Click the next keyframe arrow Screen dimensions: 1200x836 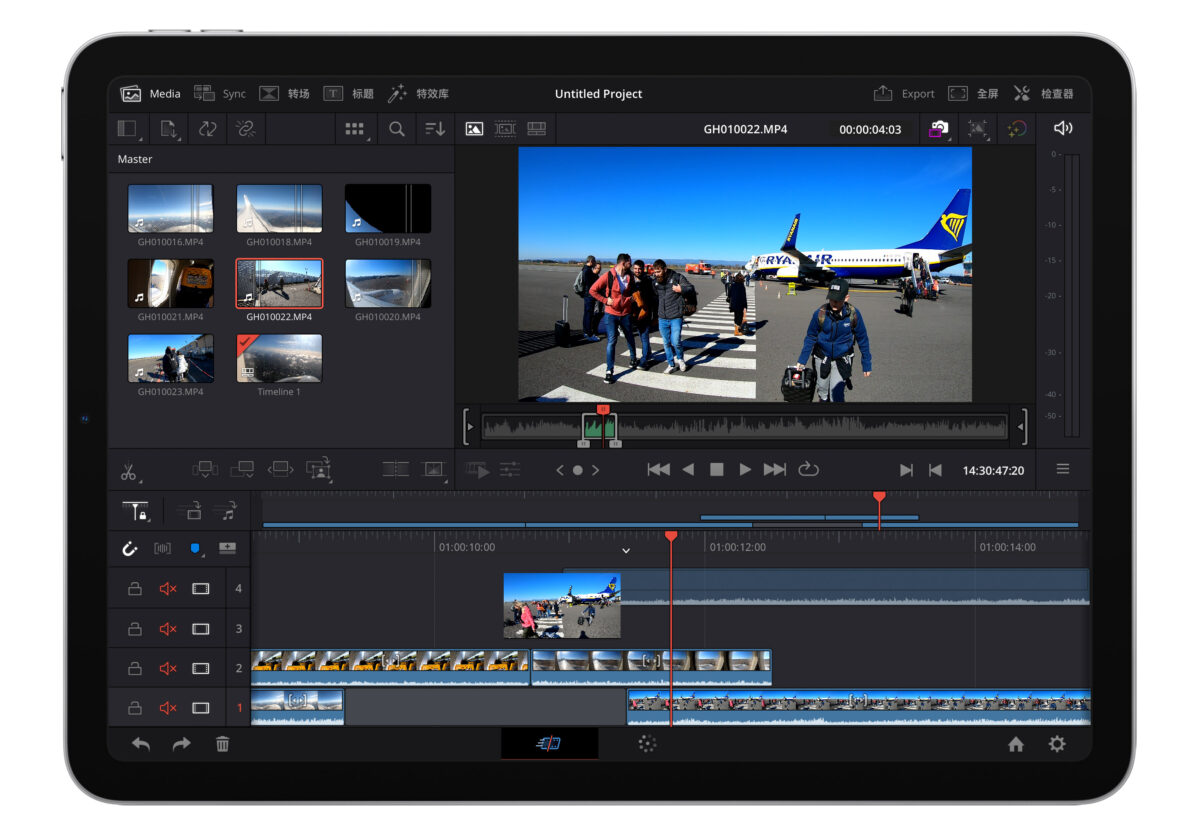[595, 470]
